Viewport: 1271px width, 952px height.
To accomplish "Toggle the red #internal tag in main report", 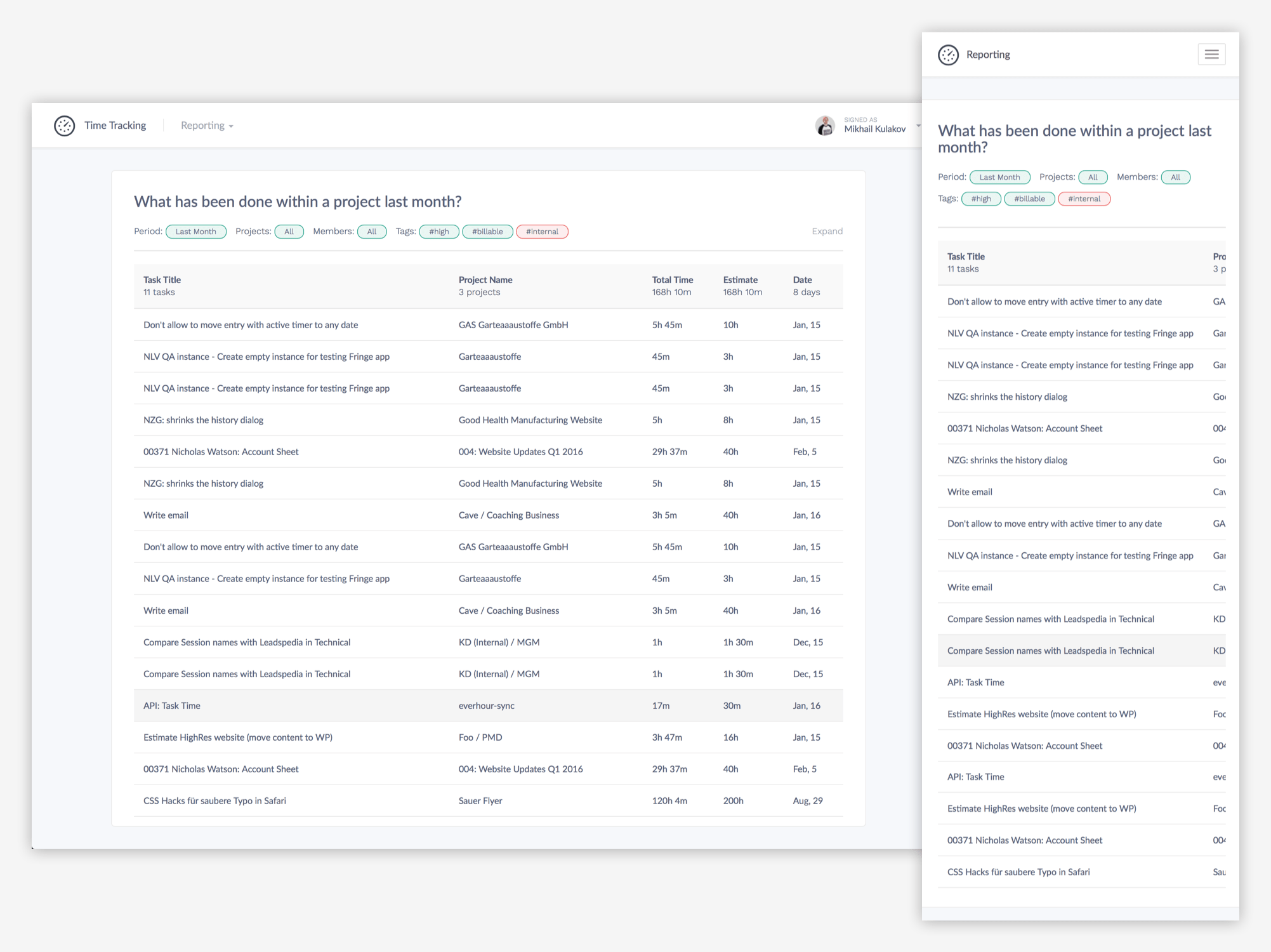I will pyautogui.click(x=542, y=232).
